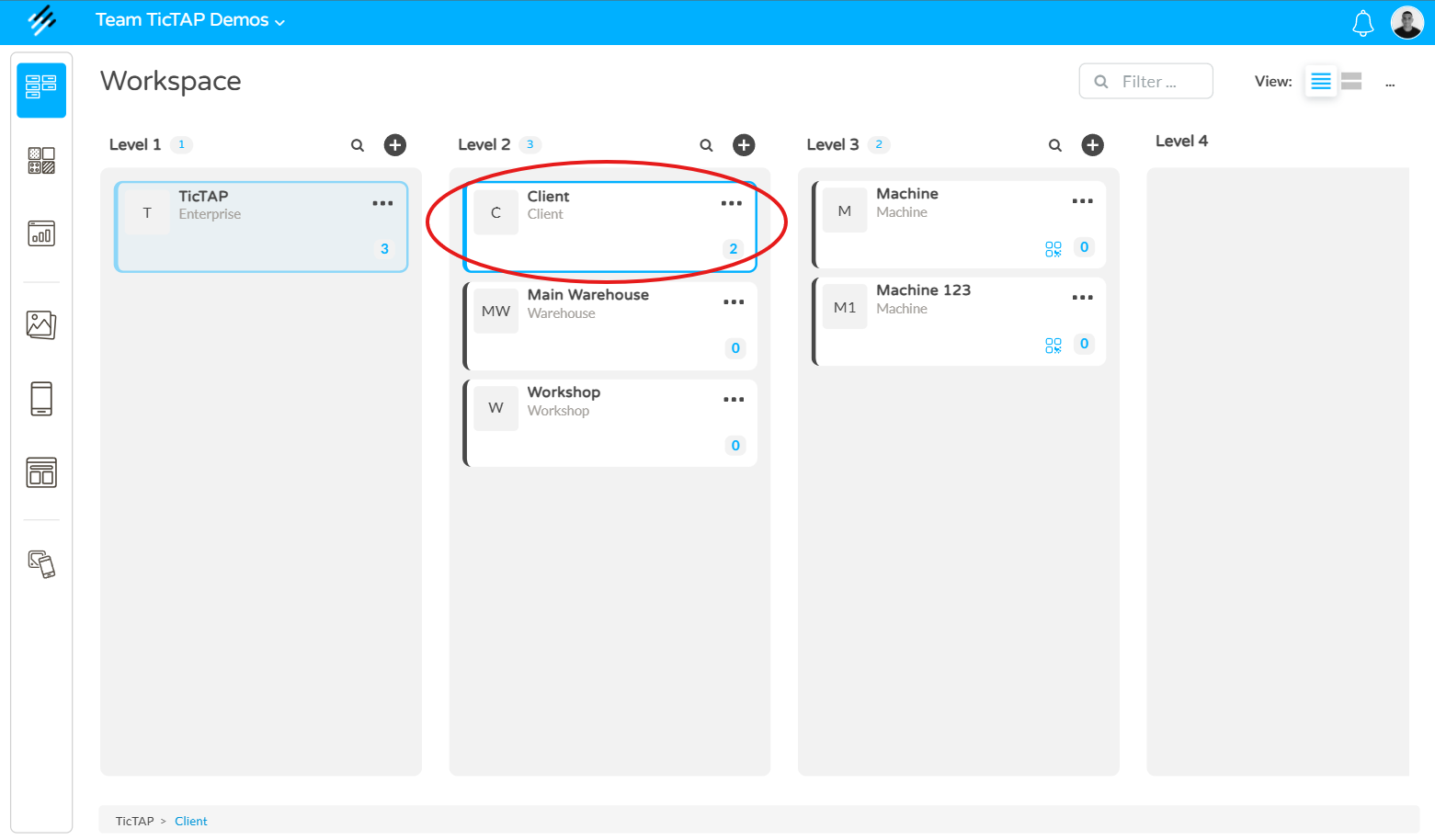This screenshot has width=1435, height=840.
Task: Click the Client breadcrumb link
Action: 191,822
